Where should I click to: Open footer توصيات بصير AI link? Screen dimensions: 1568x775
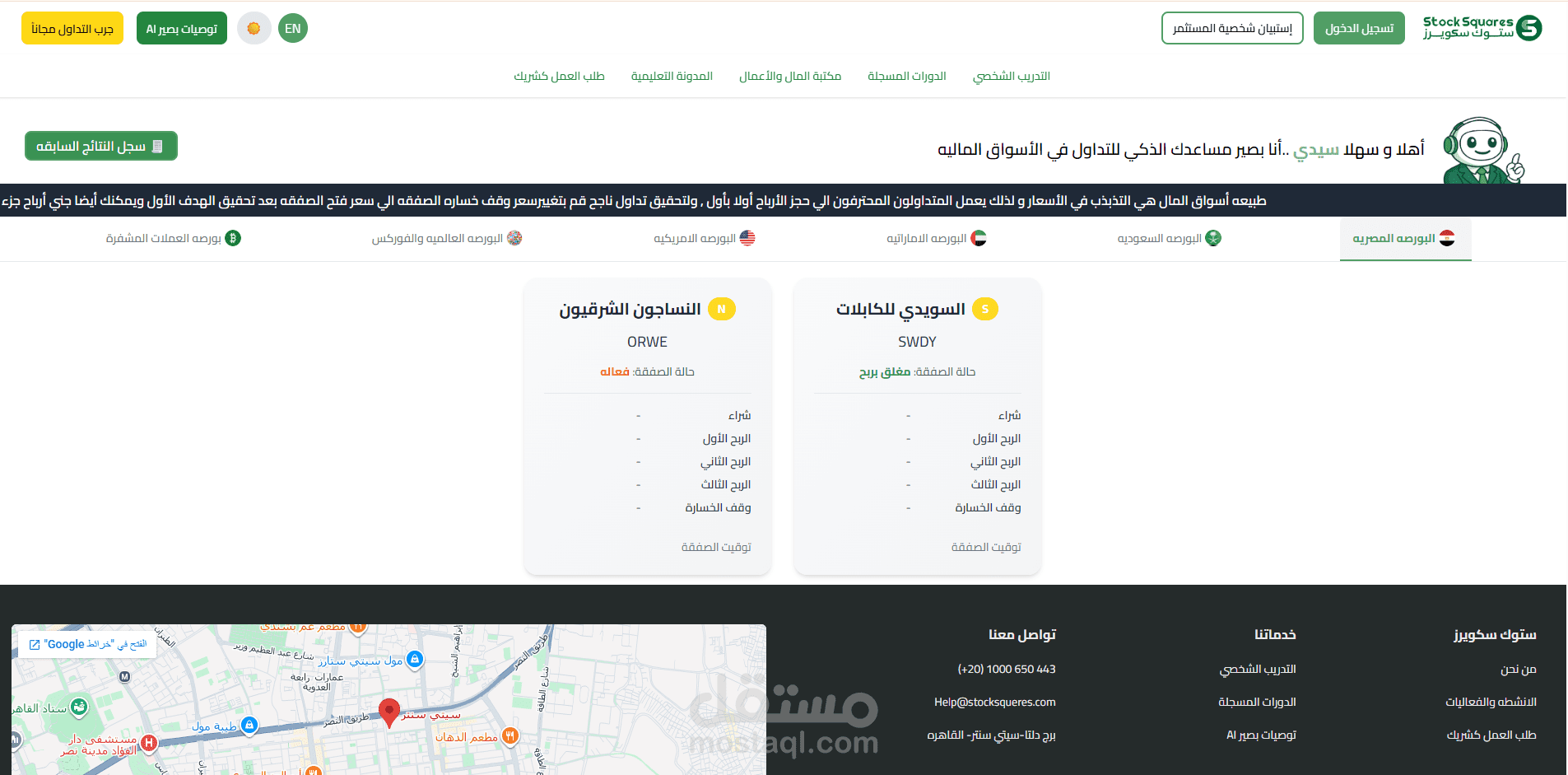pos(1262,735)
